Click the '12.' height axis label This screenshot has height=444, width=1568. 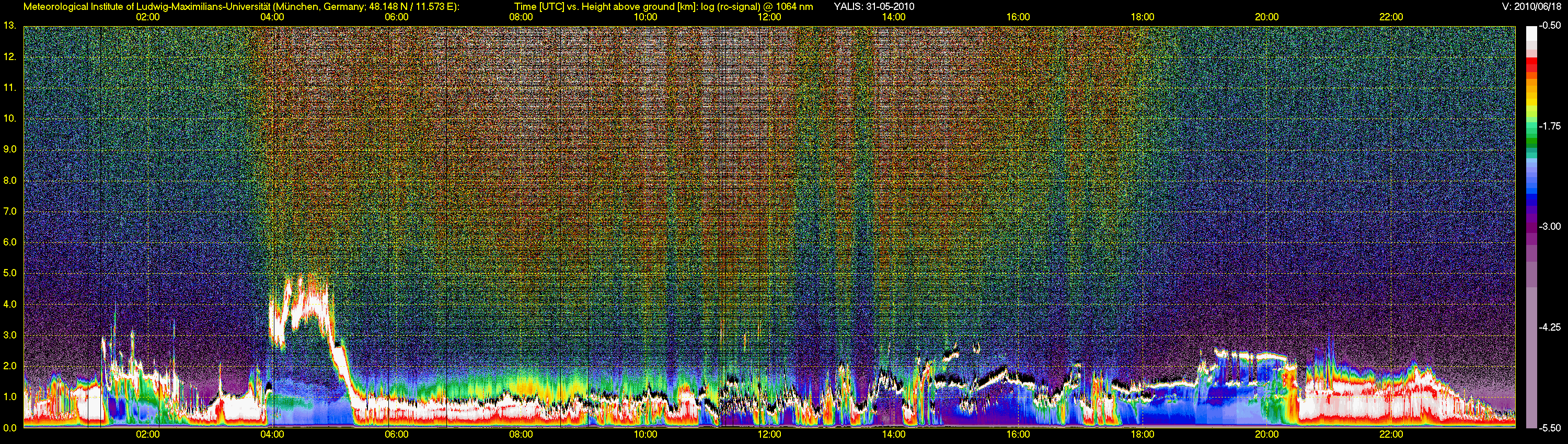click(x=10, y=57)
